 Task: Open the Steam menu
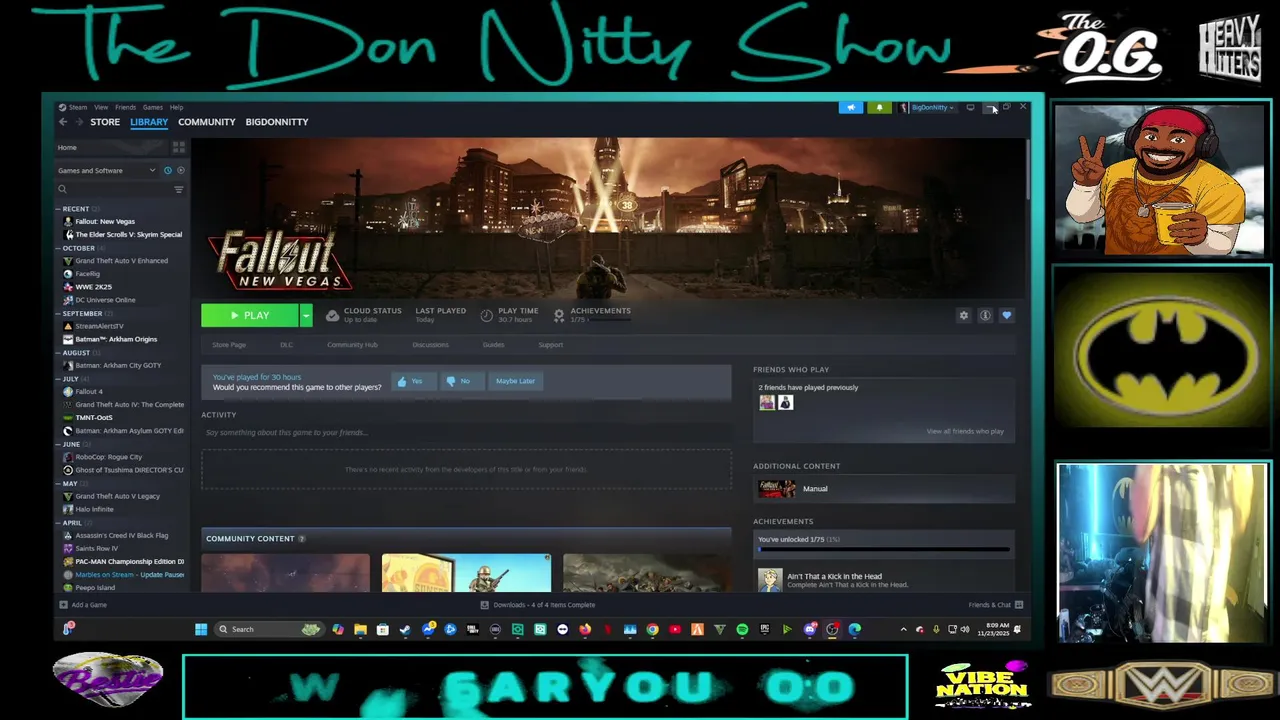pos(77,107)
